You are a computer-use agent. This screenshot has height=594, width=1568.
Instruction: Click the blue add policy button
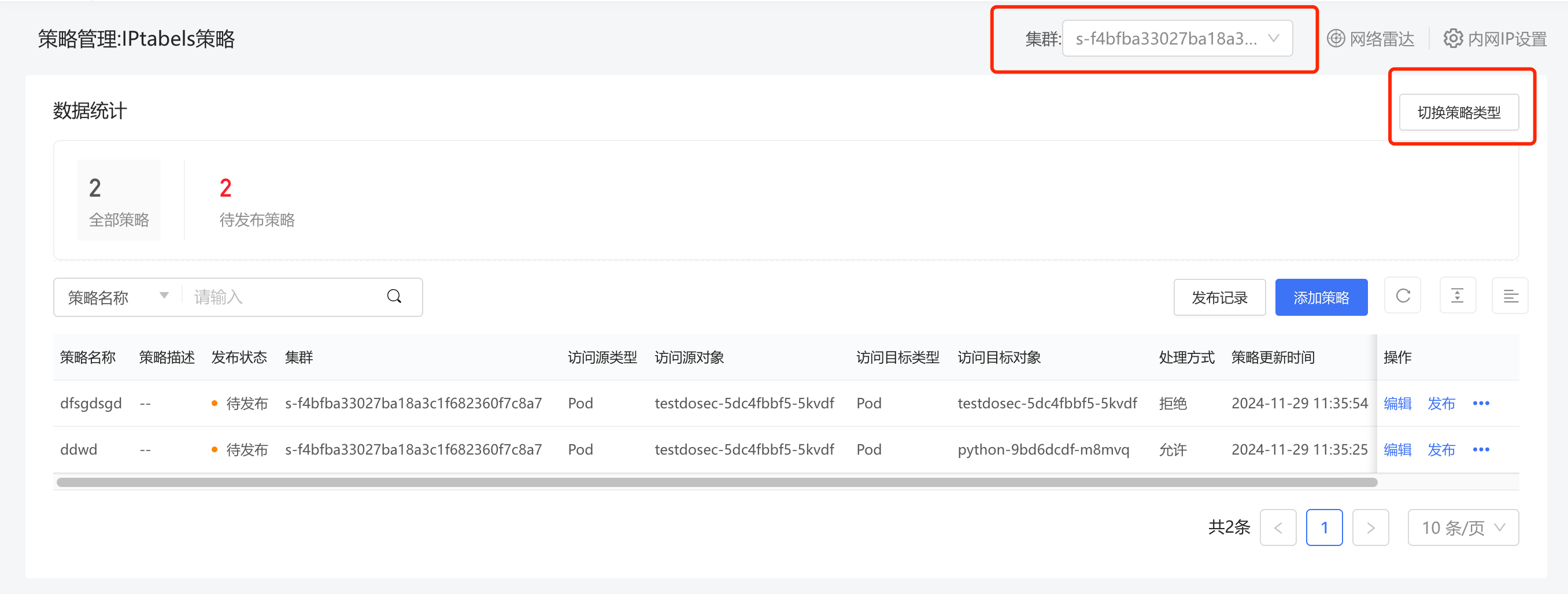[1321, 297]
